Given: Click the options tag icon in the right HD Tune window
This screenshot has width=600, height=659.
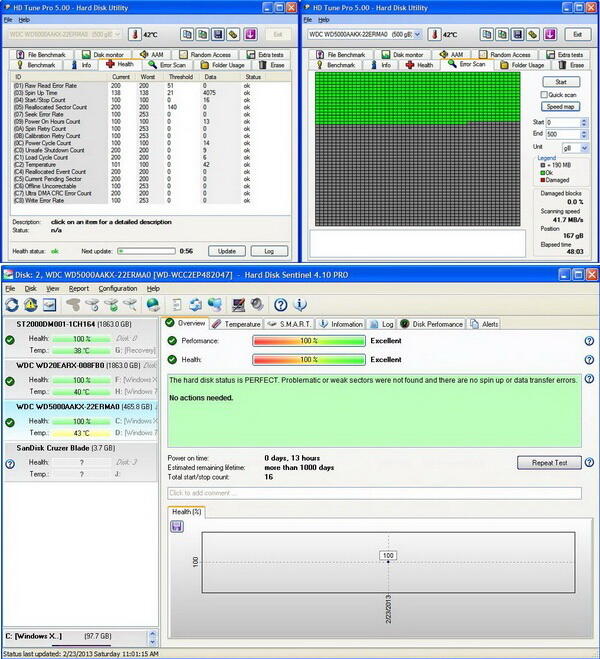Looking at the screenshot, I should pos(533,34).
